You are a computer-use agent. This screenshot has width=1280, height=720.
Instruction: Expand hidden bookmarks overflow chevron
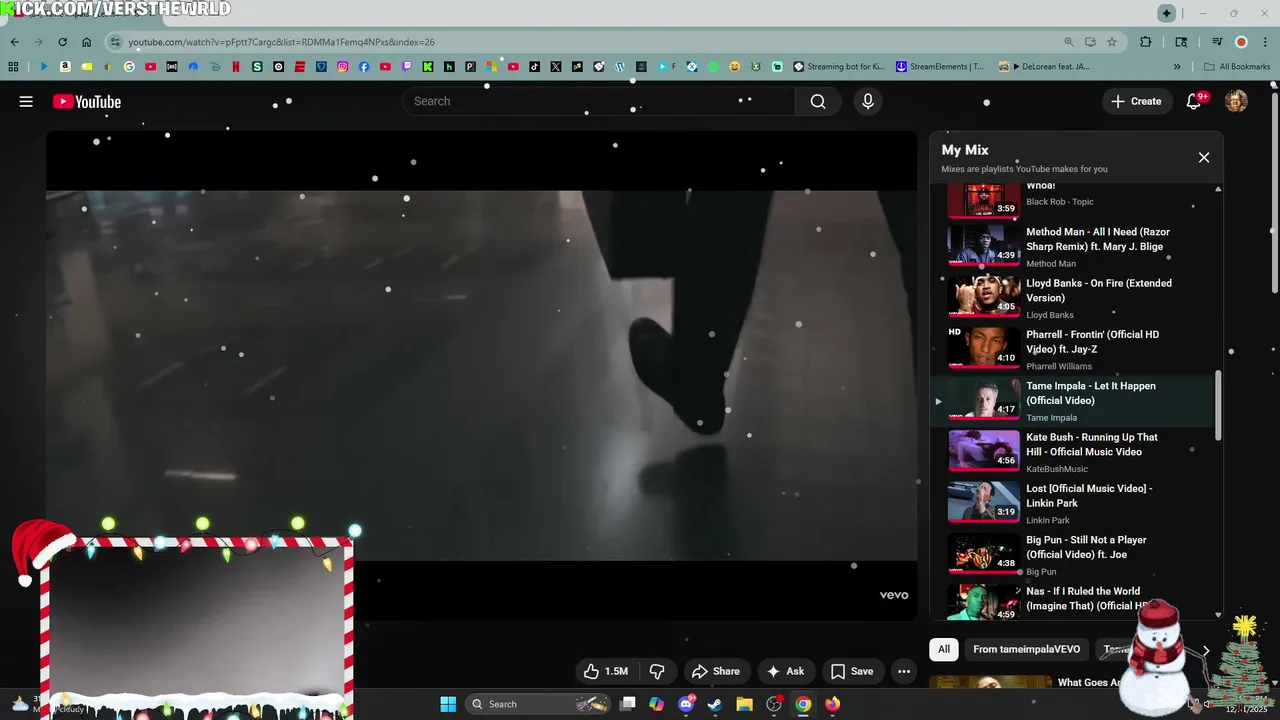pyautogui.click(x=1177, y=67)
